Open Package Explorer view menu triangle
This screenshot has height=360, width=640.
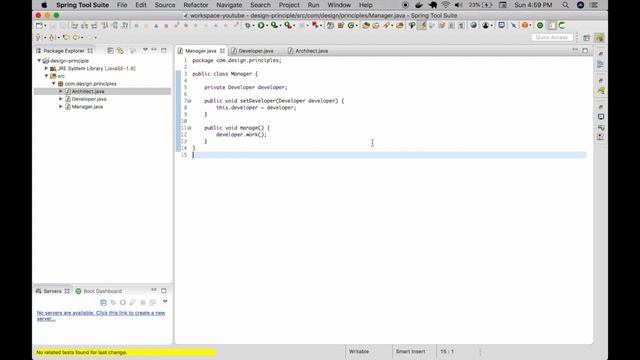[145, 50]
